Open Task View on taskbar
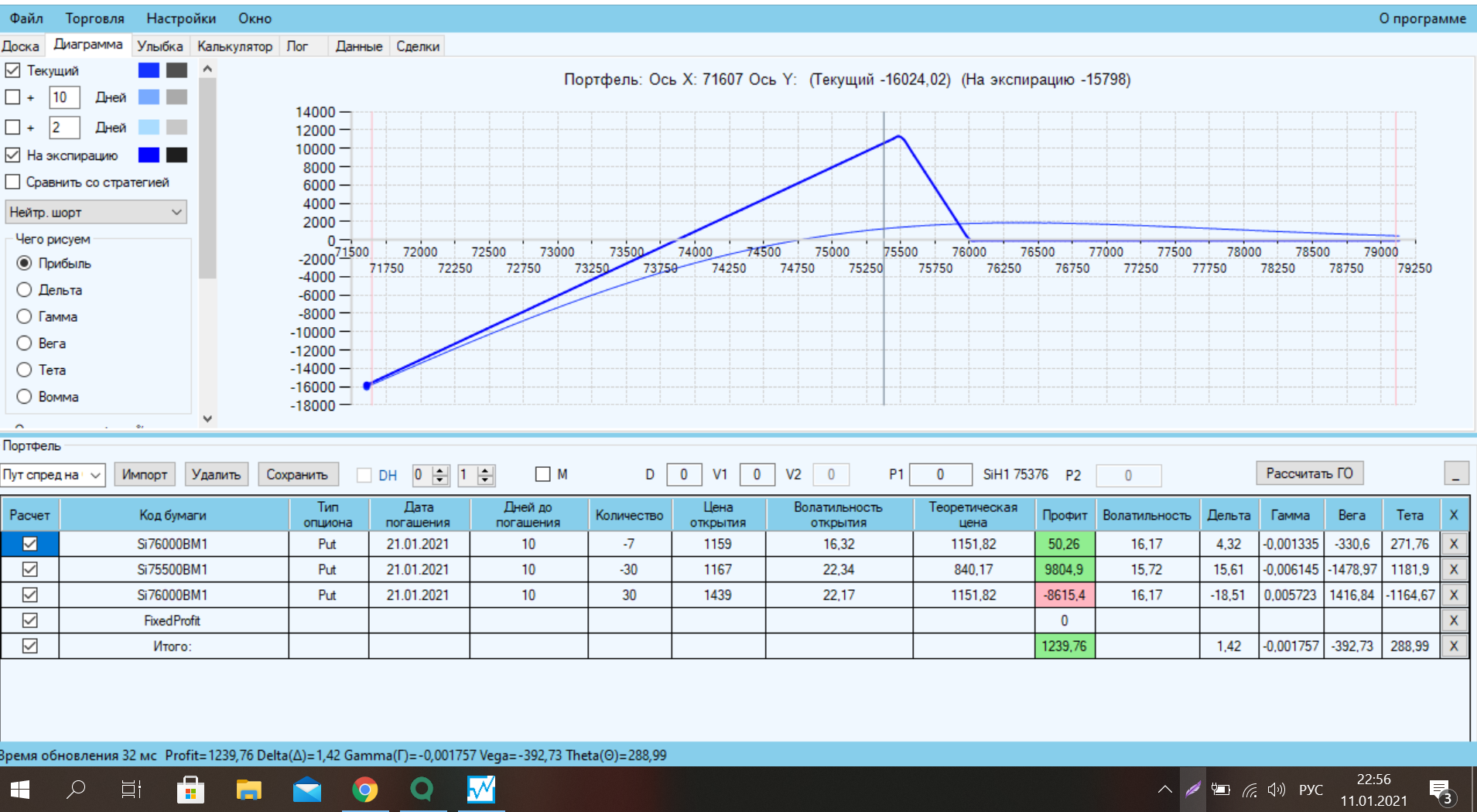This screenshot has width=1477, height=812. coord(132,790)
